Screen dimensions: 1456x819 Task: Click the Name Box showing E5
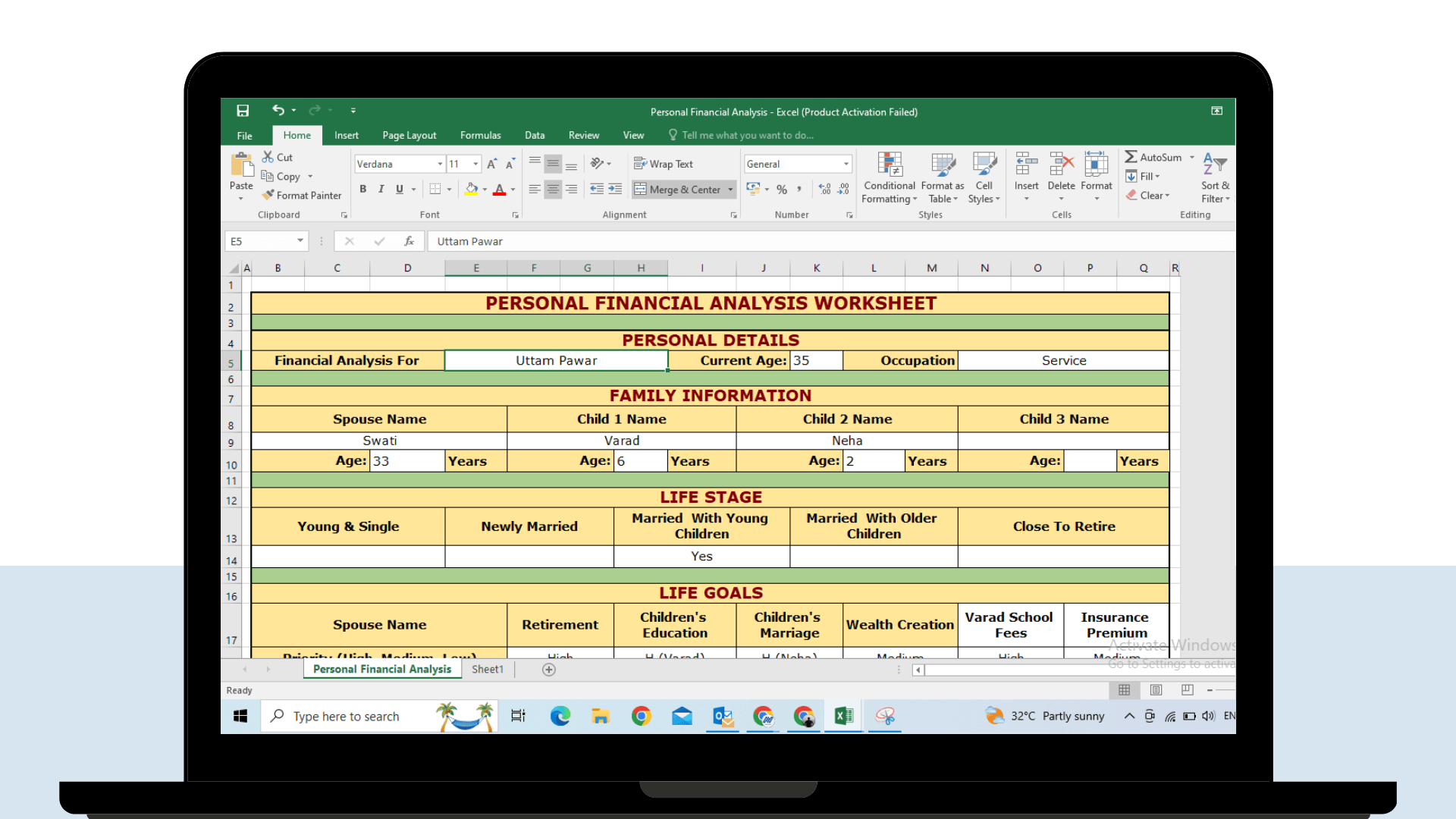(x=265, y=241)
